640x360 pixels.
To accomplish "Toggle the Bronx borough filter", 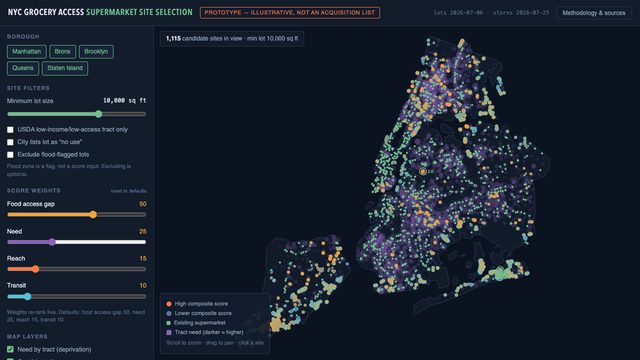I will click(x=62, y=52).
